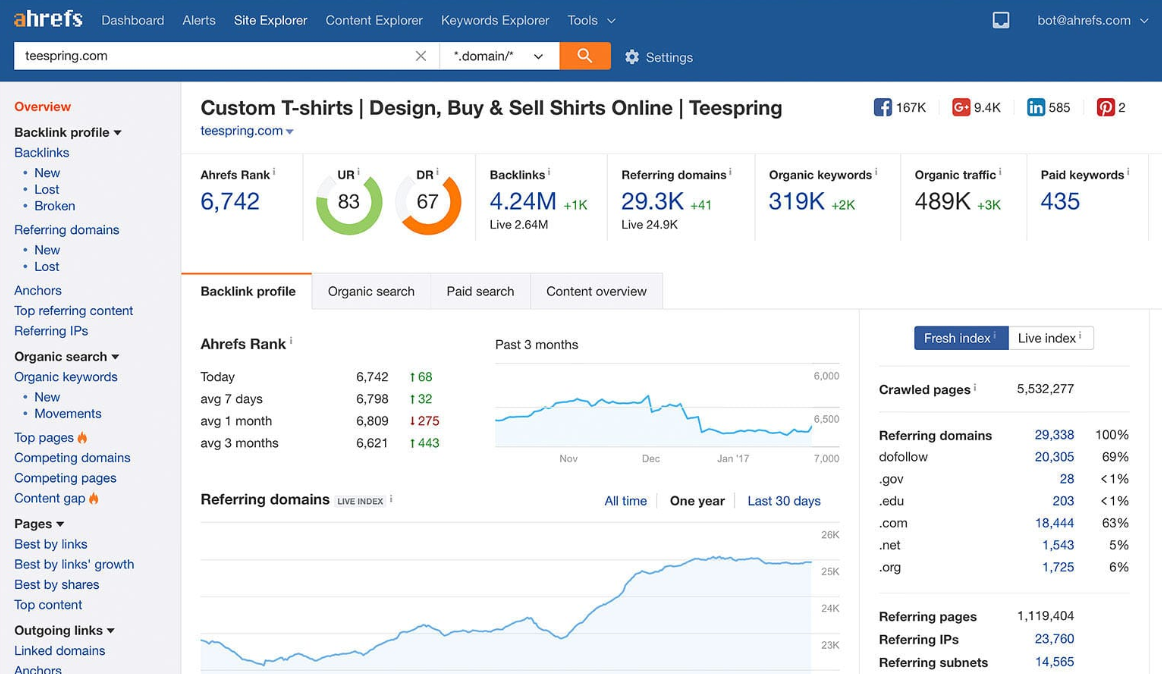Click the 29,338 referring domains count
The width and height of the screenshot is (1162, 674).
(1054, 435)
